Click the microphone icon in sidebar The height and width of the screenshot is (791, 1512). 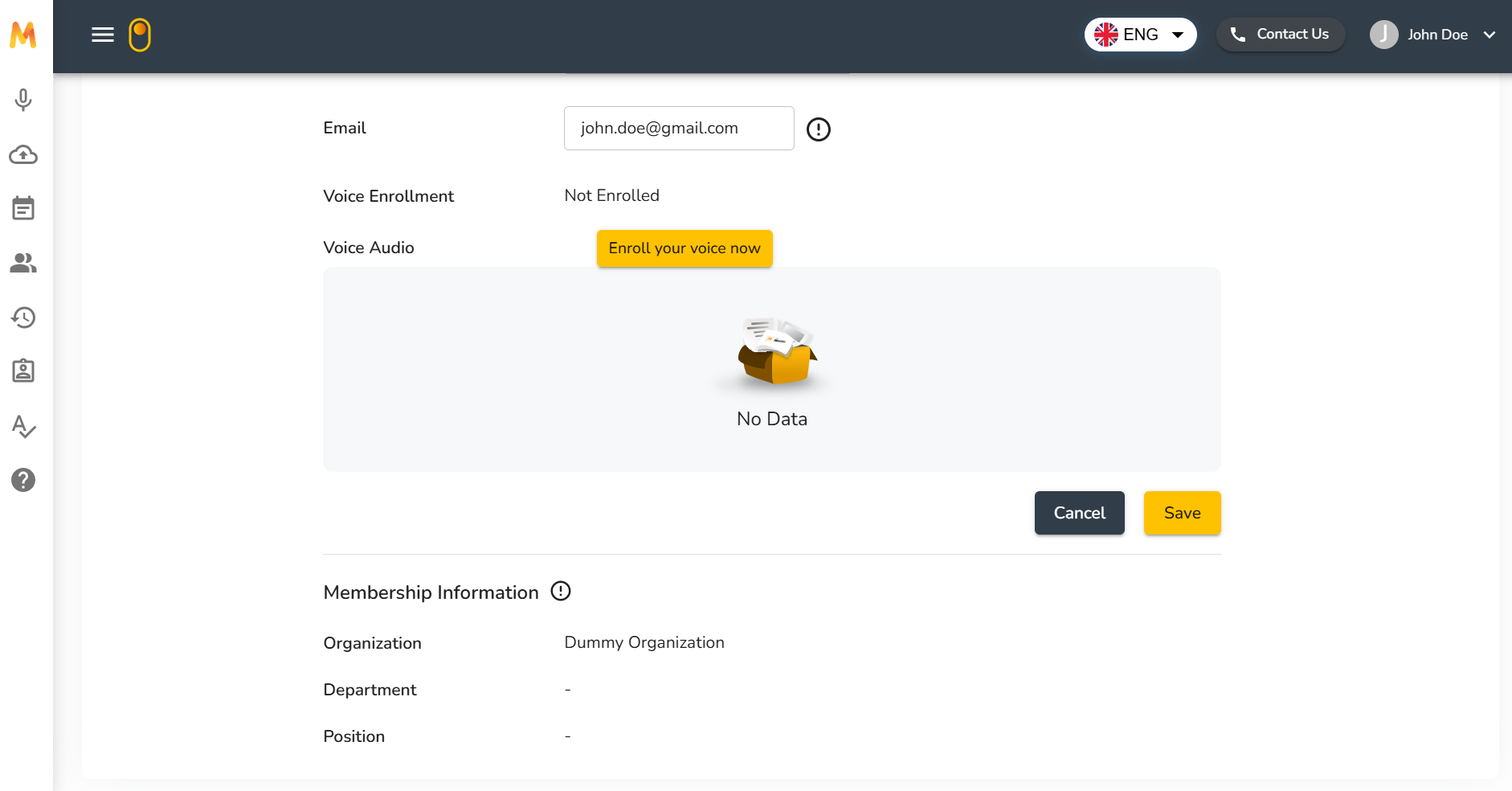pos(23,100)
